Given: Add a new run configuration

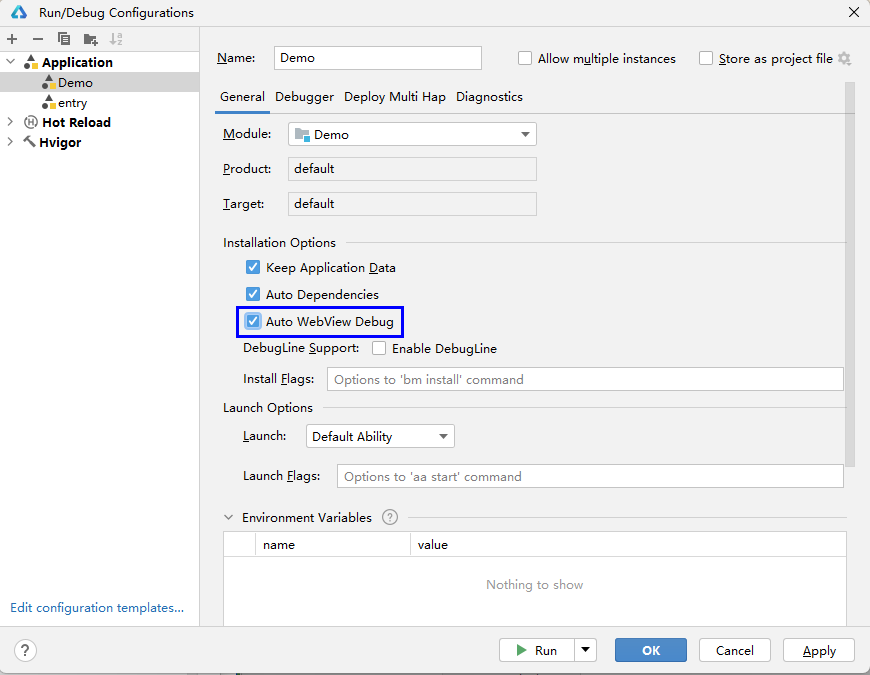Looking at the screenshot, I should click(11, 39).
